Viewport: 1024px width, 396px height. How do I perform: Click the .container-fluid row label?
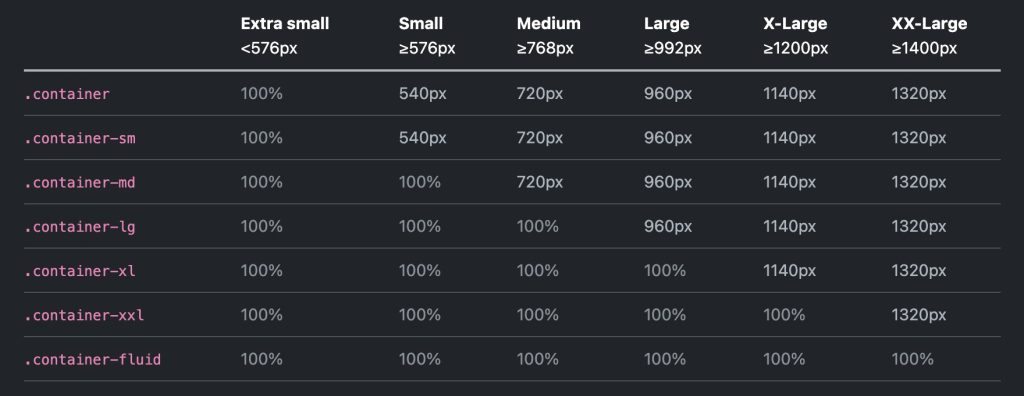pos(93,359)
